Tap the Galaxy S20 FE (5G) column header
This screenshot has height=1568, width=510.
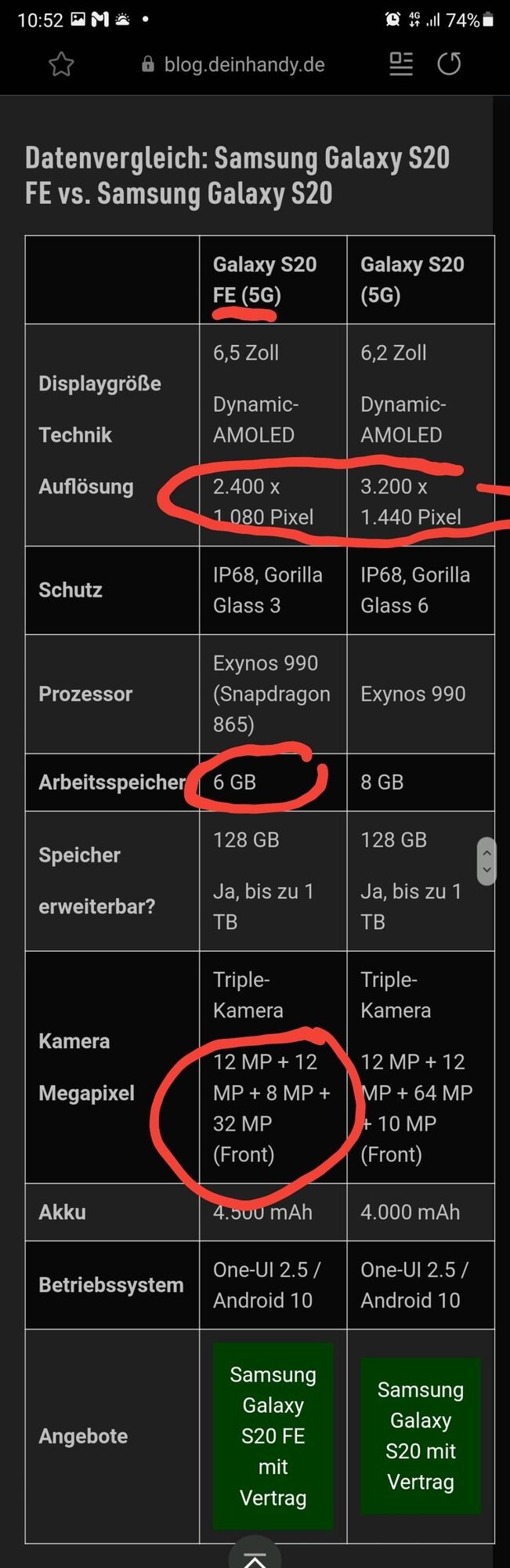pos(265,280)
